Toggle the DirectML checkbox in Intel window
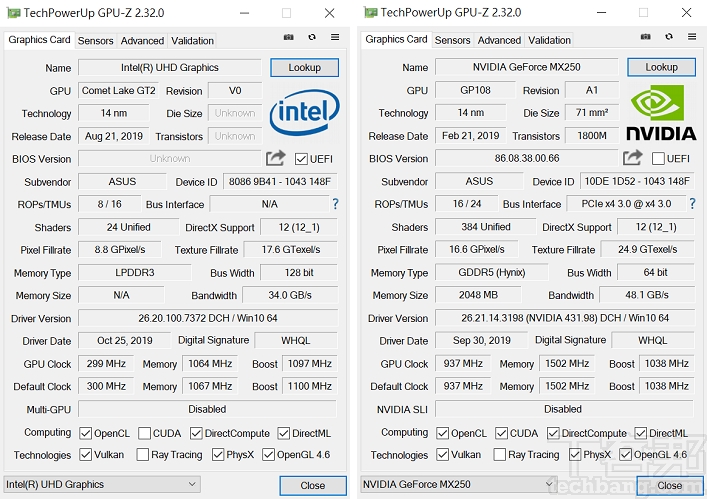The height and width of the screenshot is (499, 707). coord(284,433)
